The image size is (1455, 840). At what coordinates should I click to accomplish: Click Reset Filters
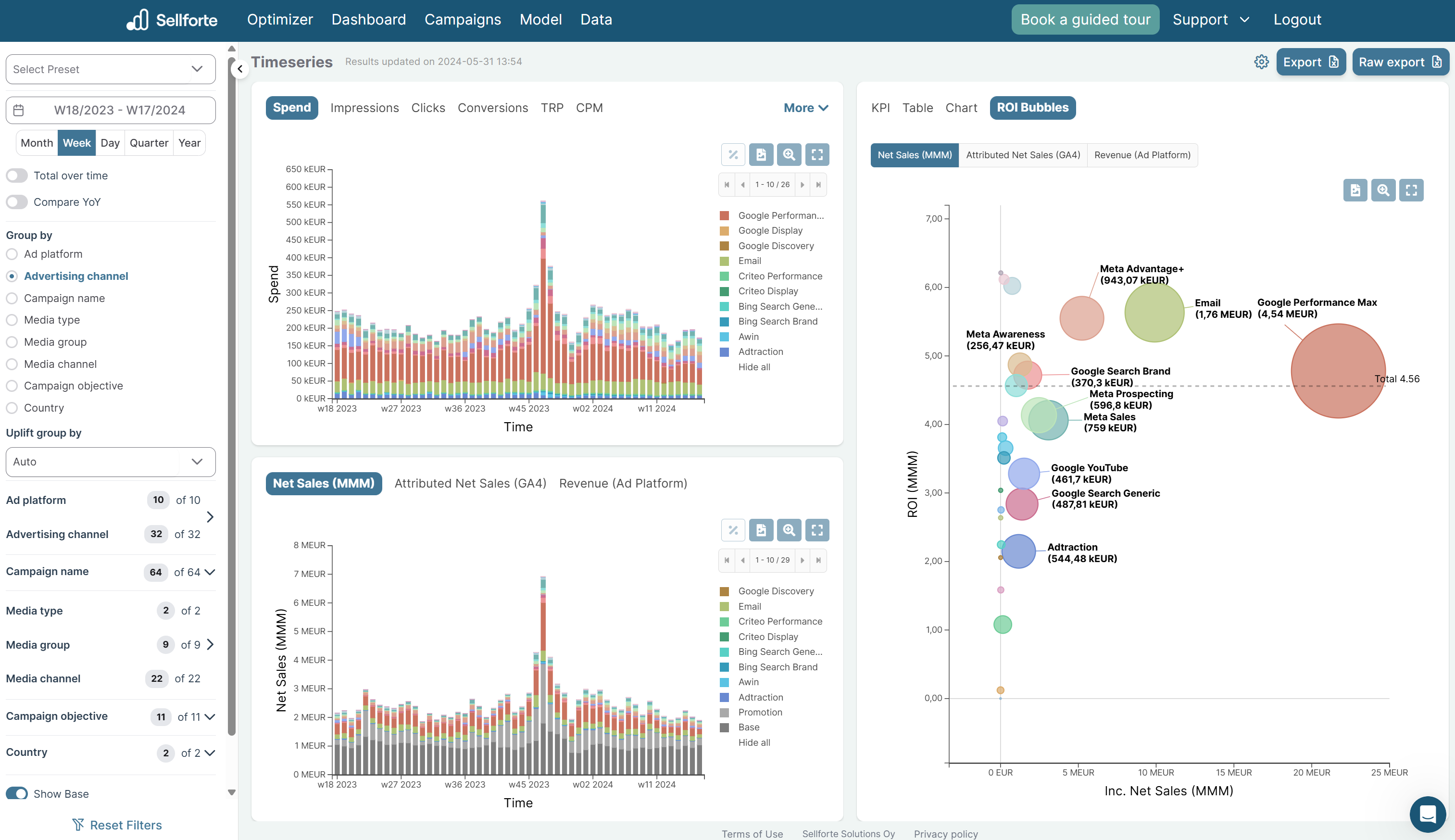[116, 825]
